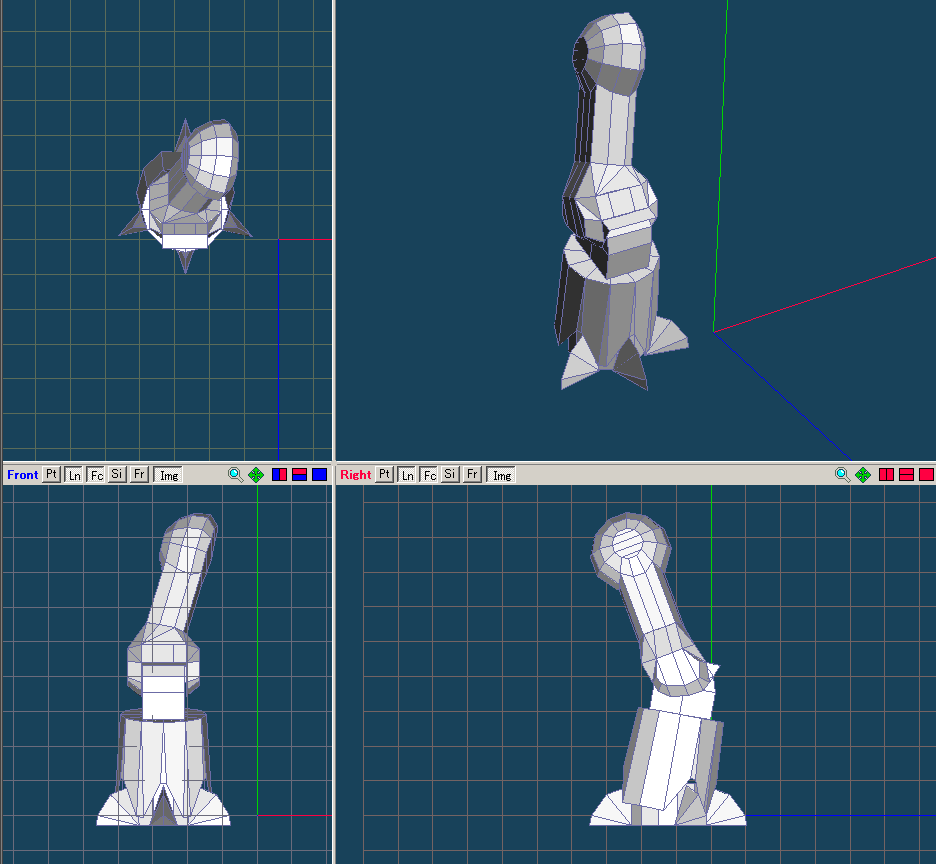The height and width of the screenshot is (864, 936).
Task: Click the zoom magnifier in Right view
Action: pos(843,475)
